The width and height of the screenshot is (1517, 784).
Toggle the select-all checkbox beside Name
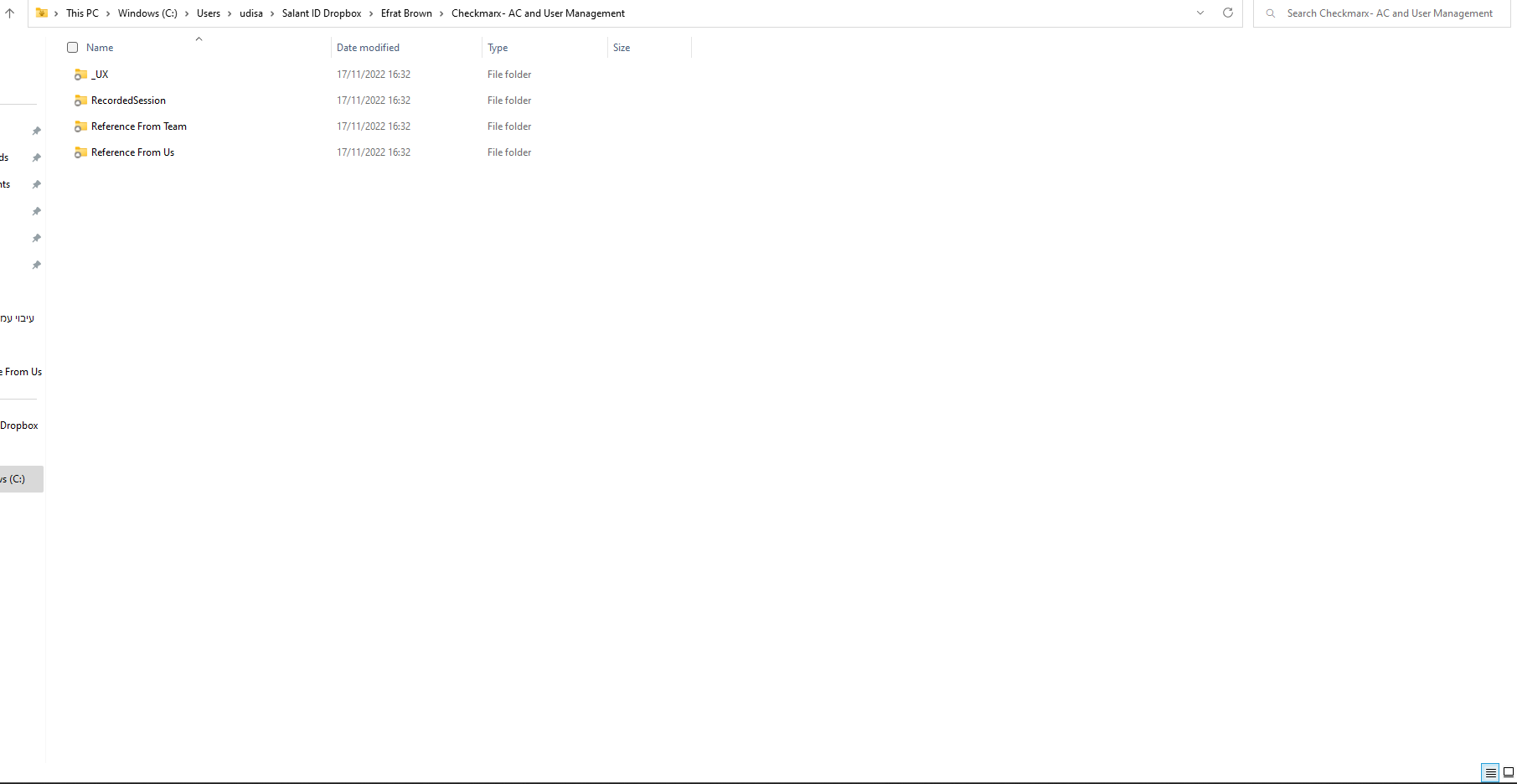coord(73,48)
